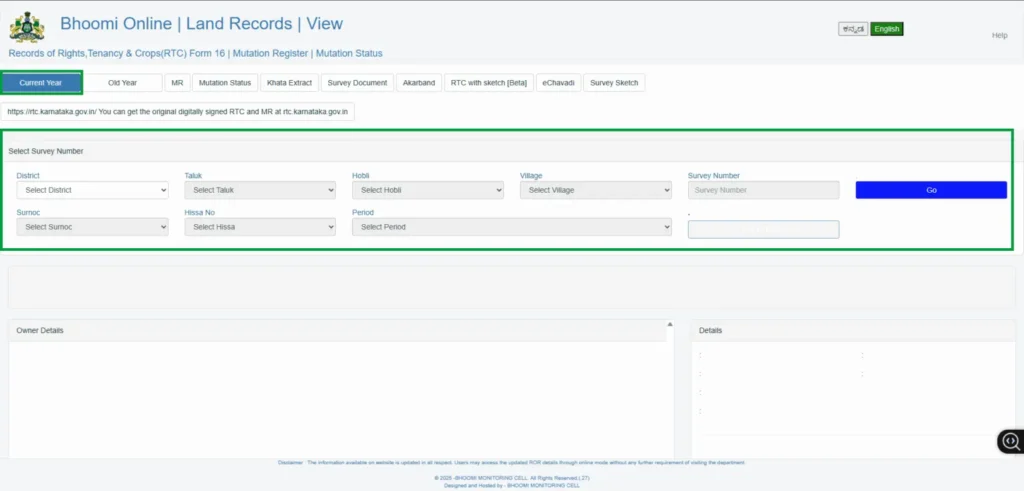This screenshot has width=1024, height=491.
Task: Click the Select Survey Number heading
Action: point(46,151)
